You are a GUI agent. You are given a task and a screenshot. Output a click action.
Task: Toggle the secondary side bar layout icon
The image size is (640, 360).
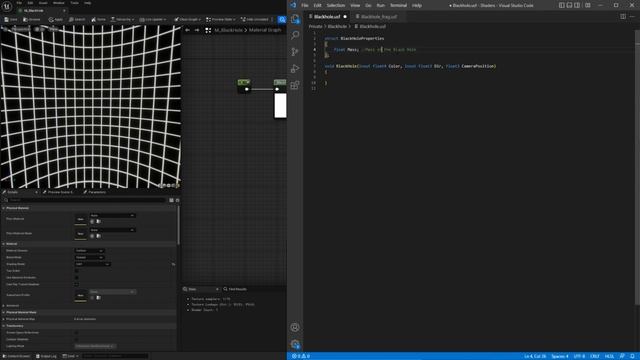coord(577,5)
